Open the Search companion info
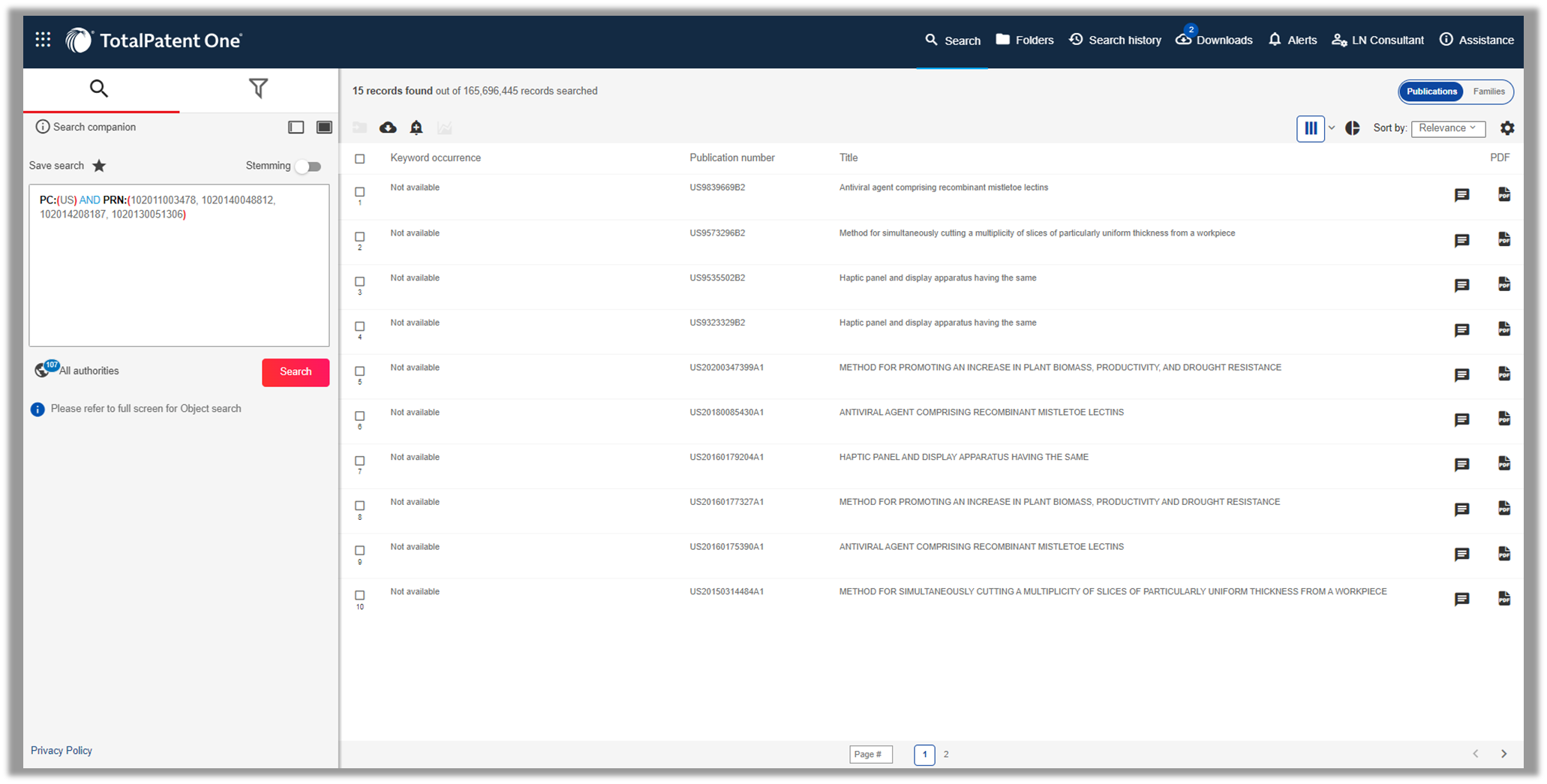1547x784 pixels. coord(86,127)
